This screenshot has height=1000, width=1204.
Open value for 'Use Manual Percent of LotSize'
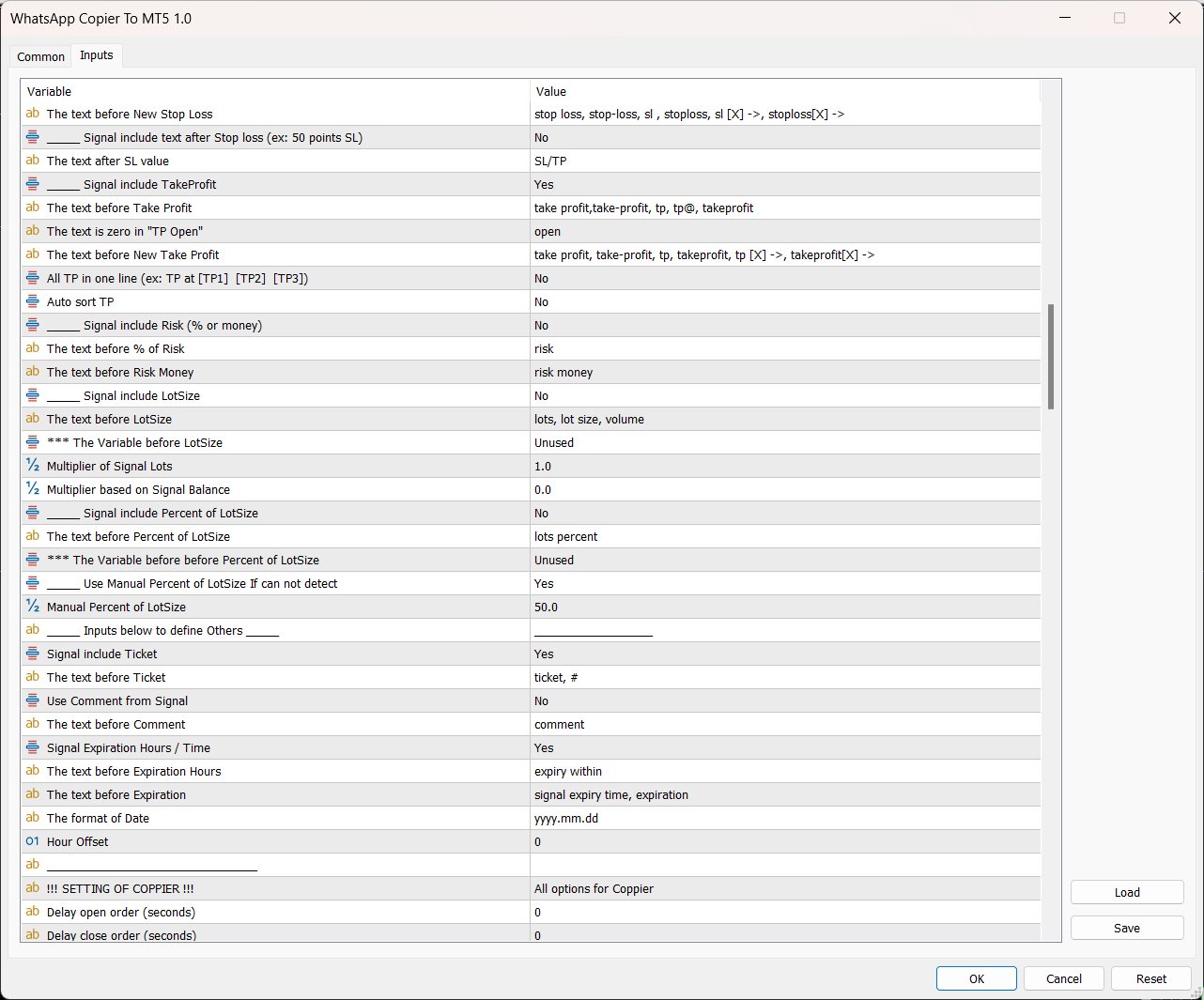click(x=785, y=583)
